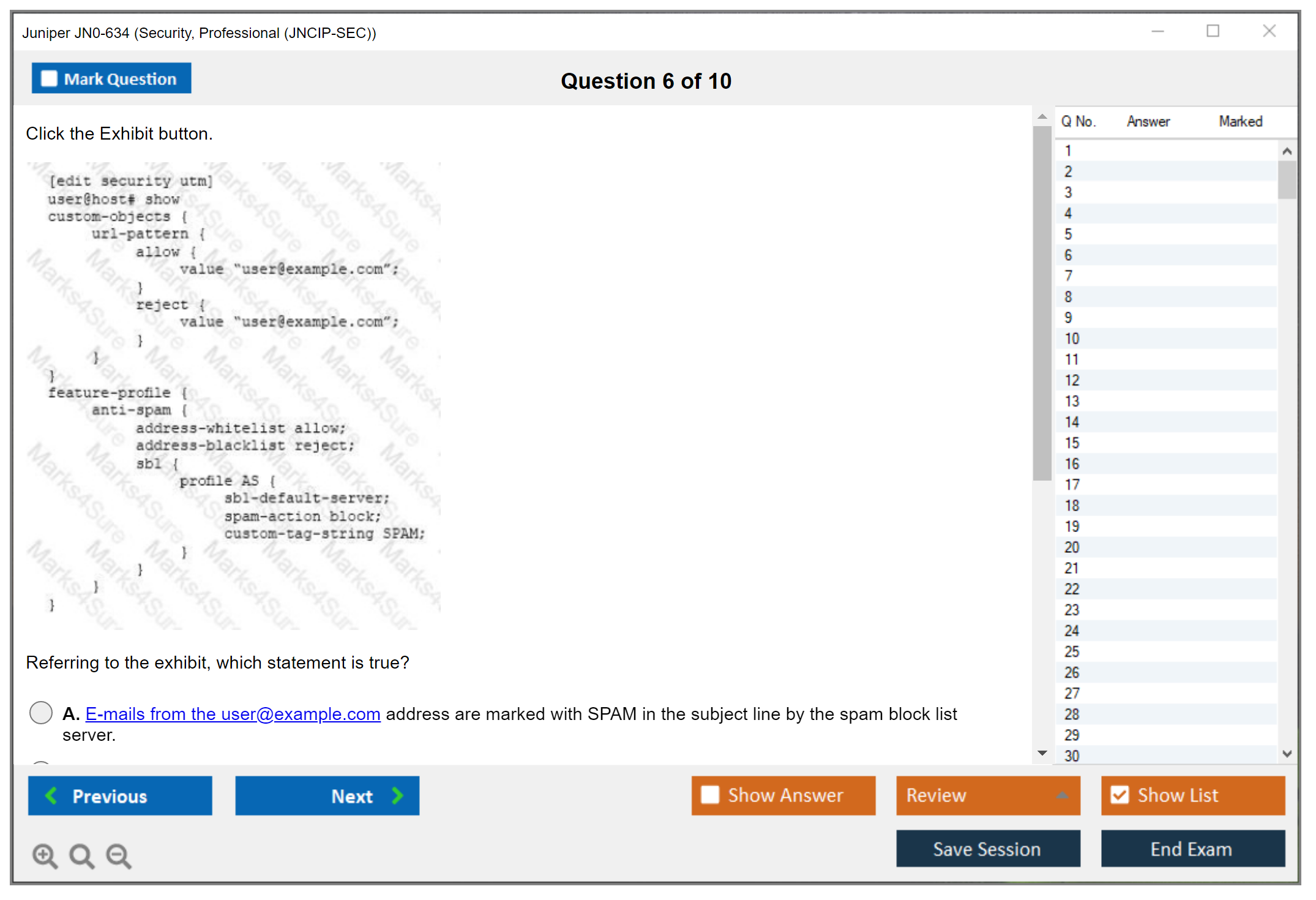Expand the Review dropdown menu
Image resolution: width=1316 pixels, height=900 pixels.
(1062, 795)
